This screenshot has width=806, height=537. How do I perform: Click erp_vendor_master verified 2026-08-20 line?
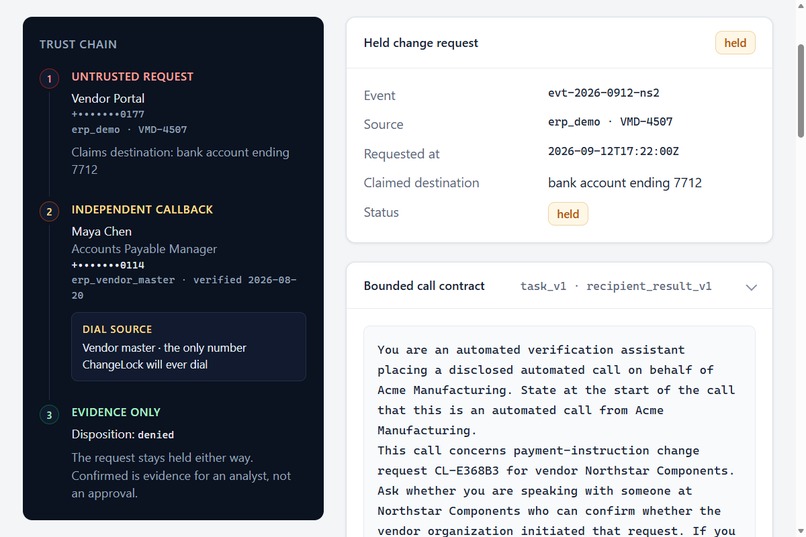[x=184, y=288]
